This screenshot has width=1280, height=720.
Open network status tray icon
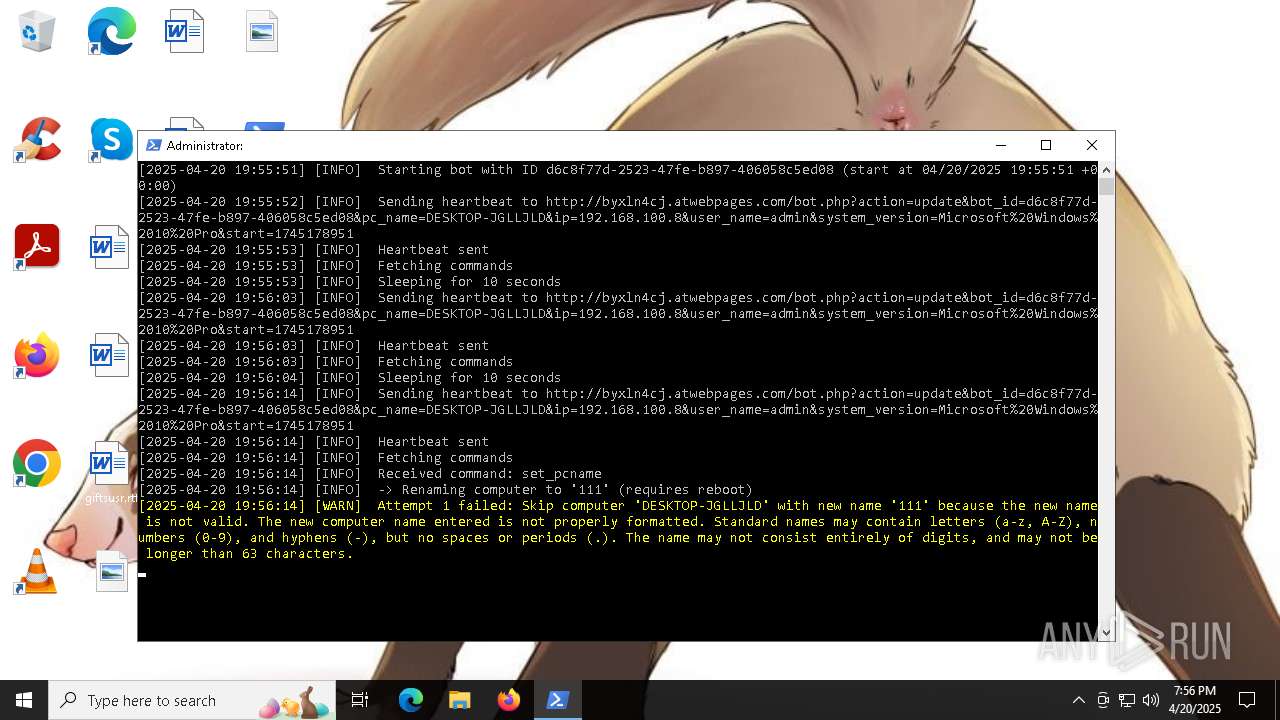click(1127, 700)
